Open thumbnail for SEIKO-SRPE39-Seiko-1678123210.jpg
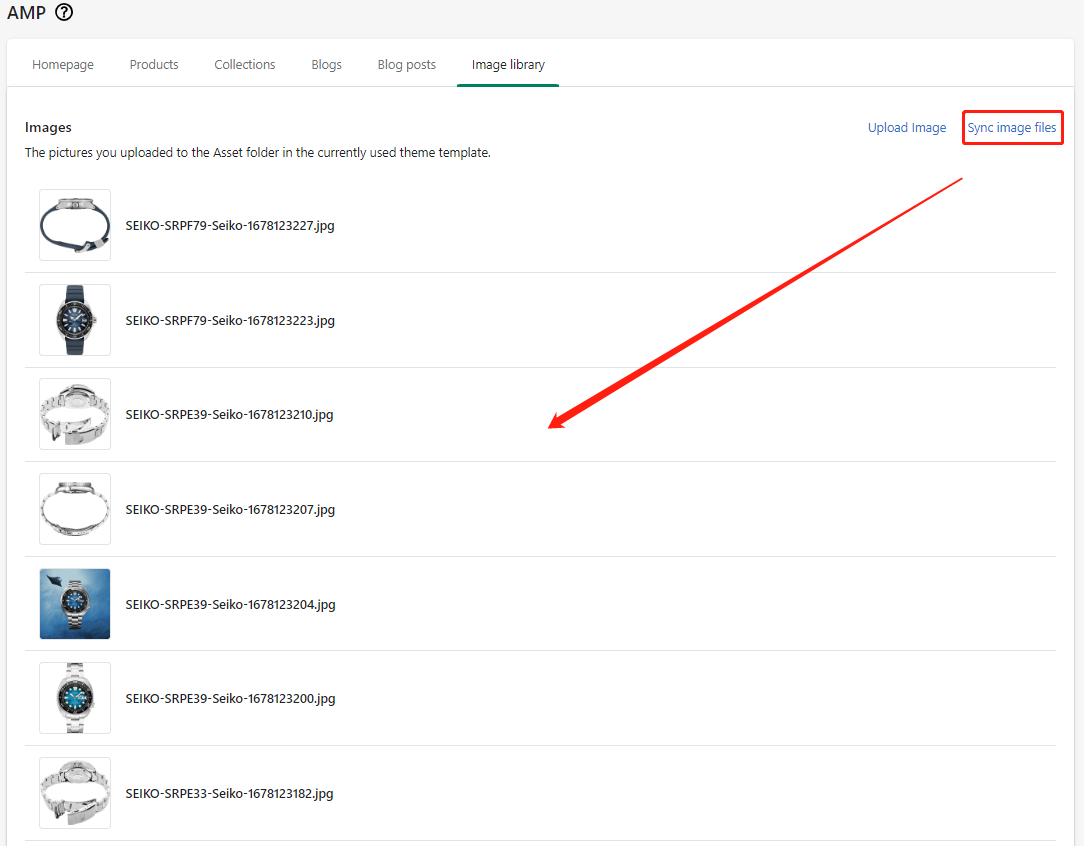1084x846 pixels. coord(75,414)
